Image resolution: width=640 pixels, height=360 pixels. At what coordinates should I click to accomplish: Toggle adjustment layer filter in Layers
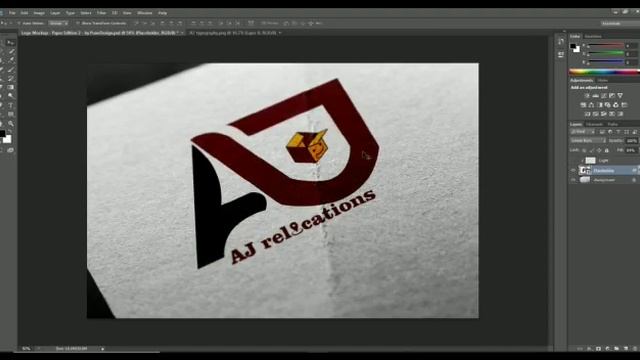click(x=610, y=132)
